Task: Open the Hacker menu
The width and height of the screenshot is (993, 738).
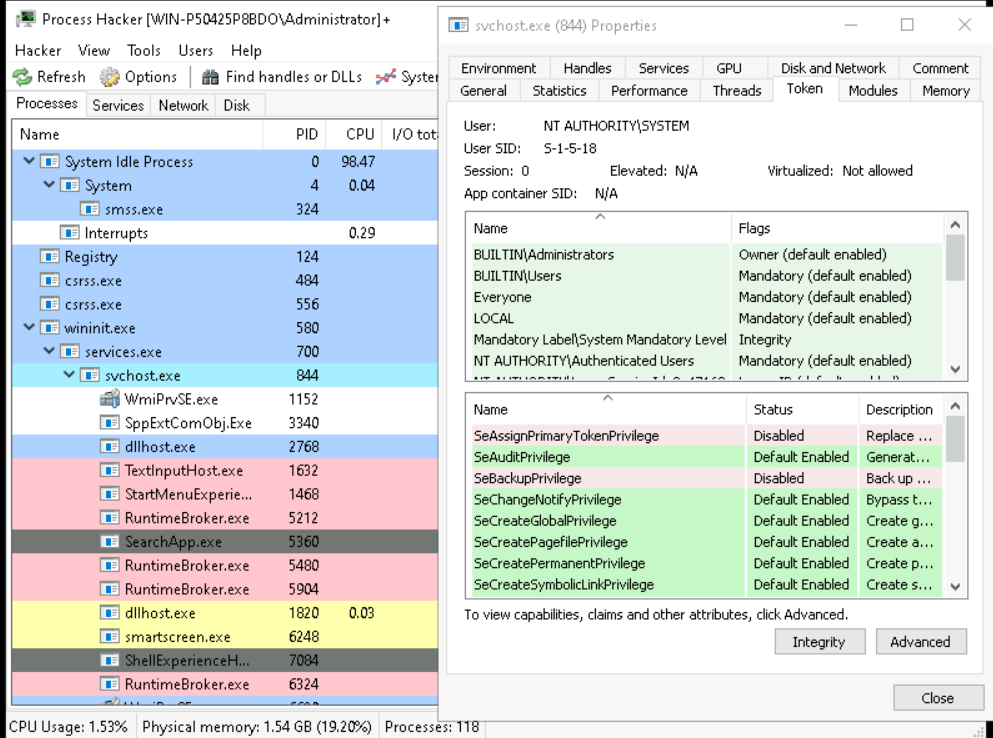Action: (38, 51)
